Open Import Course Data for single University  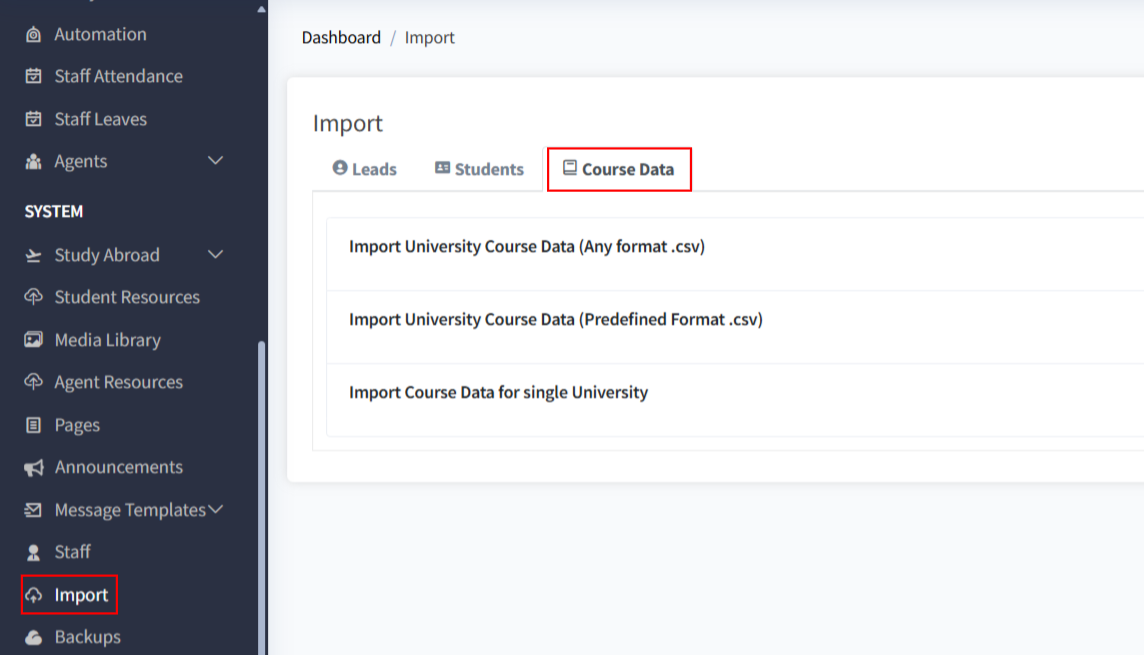498,393
